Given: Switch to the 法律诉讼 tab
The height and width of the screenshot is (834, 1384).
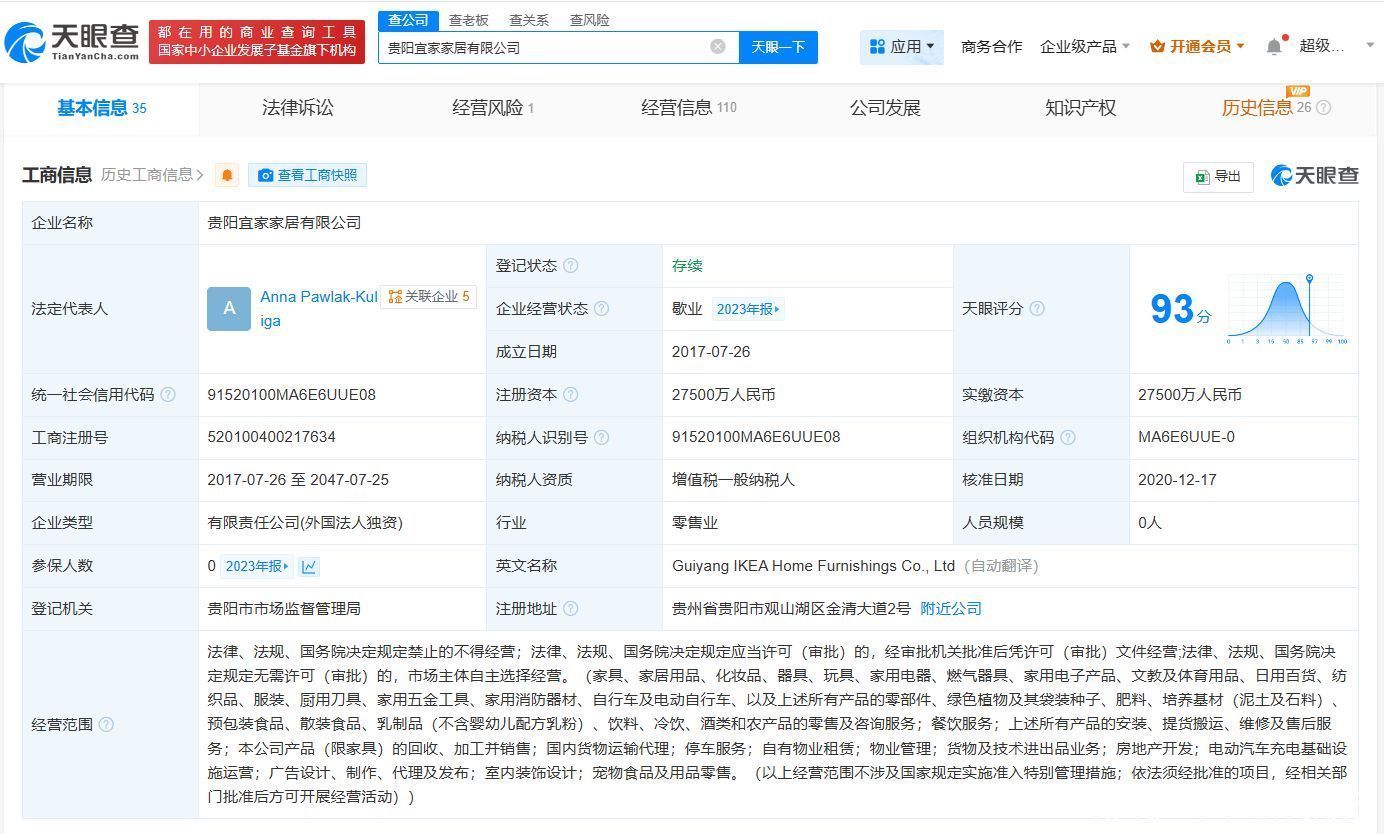Looking at the screenshot, I should tap(297, 108).
